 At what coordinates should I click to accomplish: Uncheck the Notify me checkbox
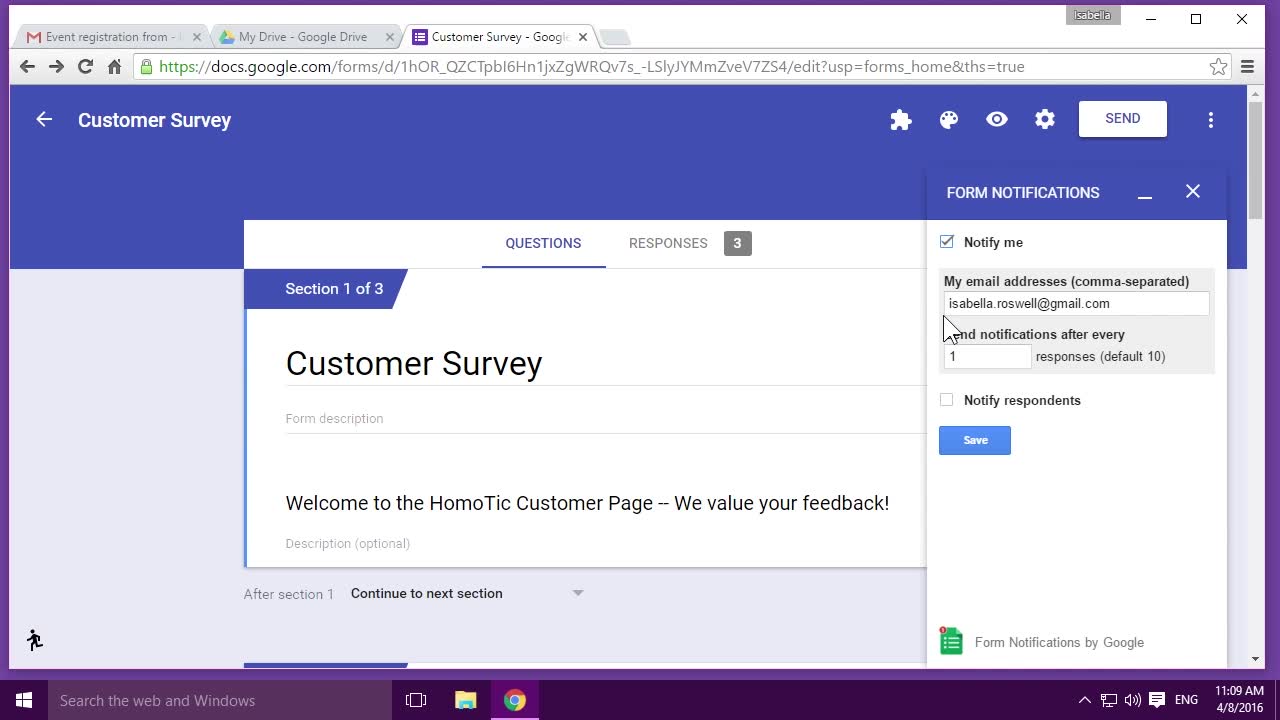click(947, 242)
